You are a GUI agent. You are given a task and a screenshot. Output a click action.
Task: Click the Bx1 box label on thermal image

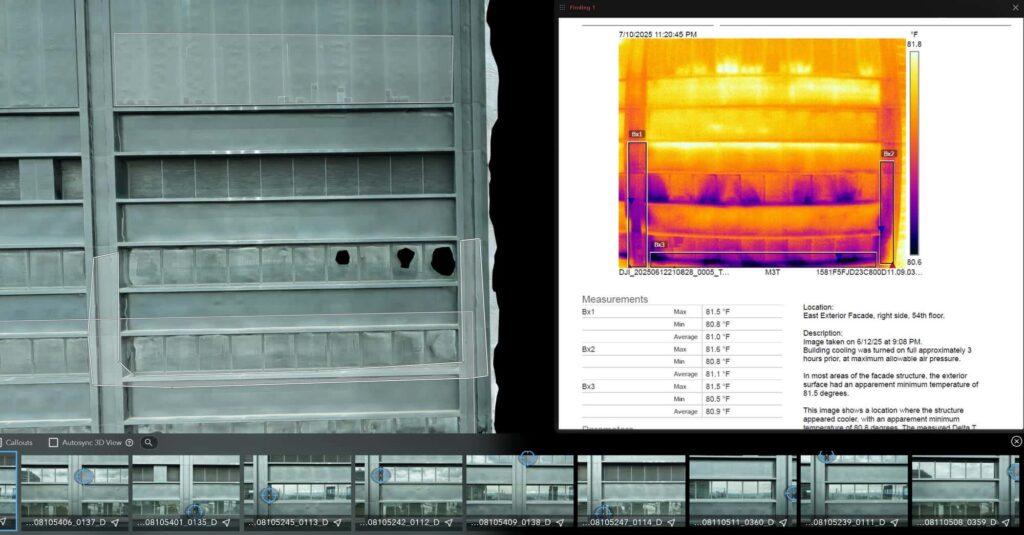tap(637, 134)
